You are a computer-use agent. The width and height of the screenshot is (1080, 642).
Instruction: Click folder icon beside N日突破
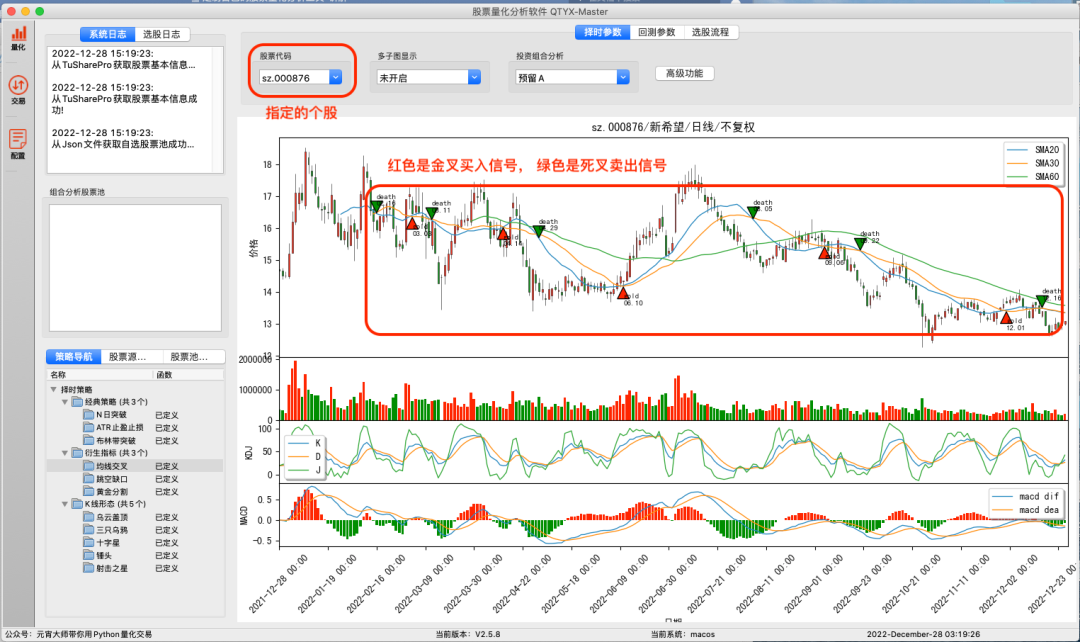click(x=88, y=415)
